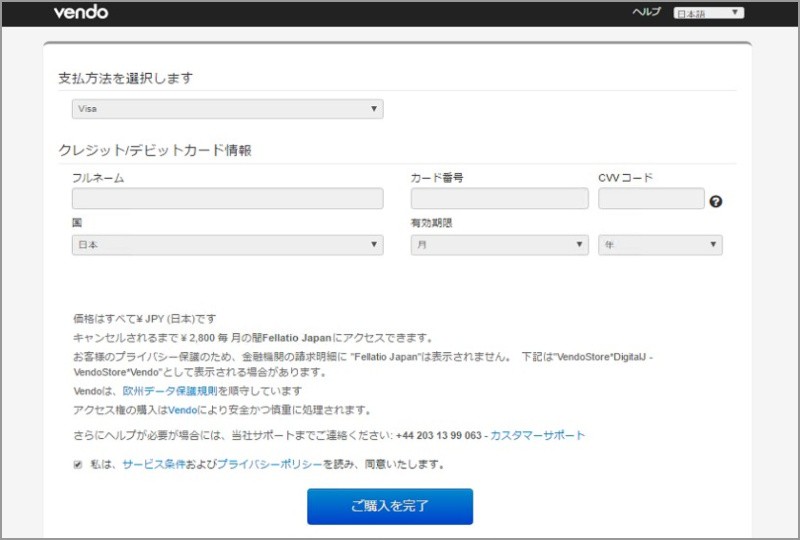The image size is (800, 540).
Task: Expand the expiry year (年) dropdown
Action: point(660,245)
